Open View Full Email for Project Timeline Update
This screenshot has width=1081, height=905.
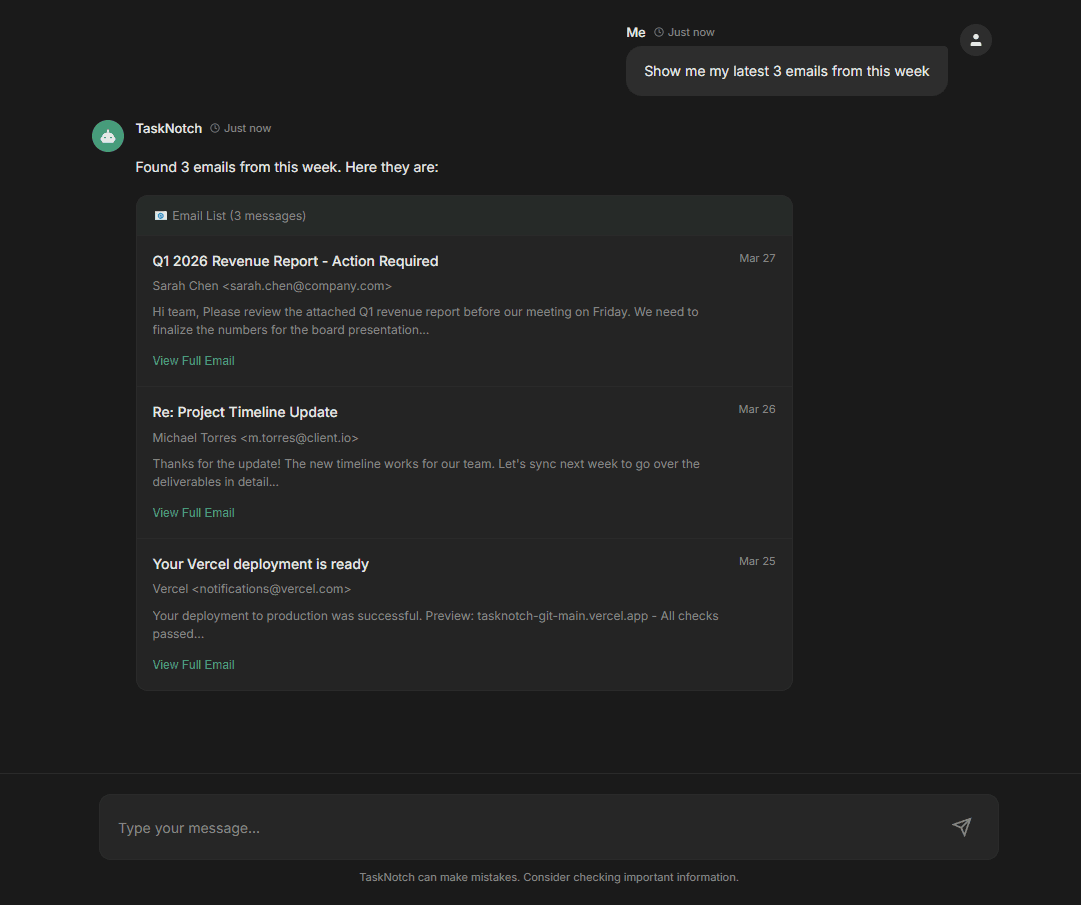point(193,513)
